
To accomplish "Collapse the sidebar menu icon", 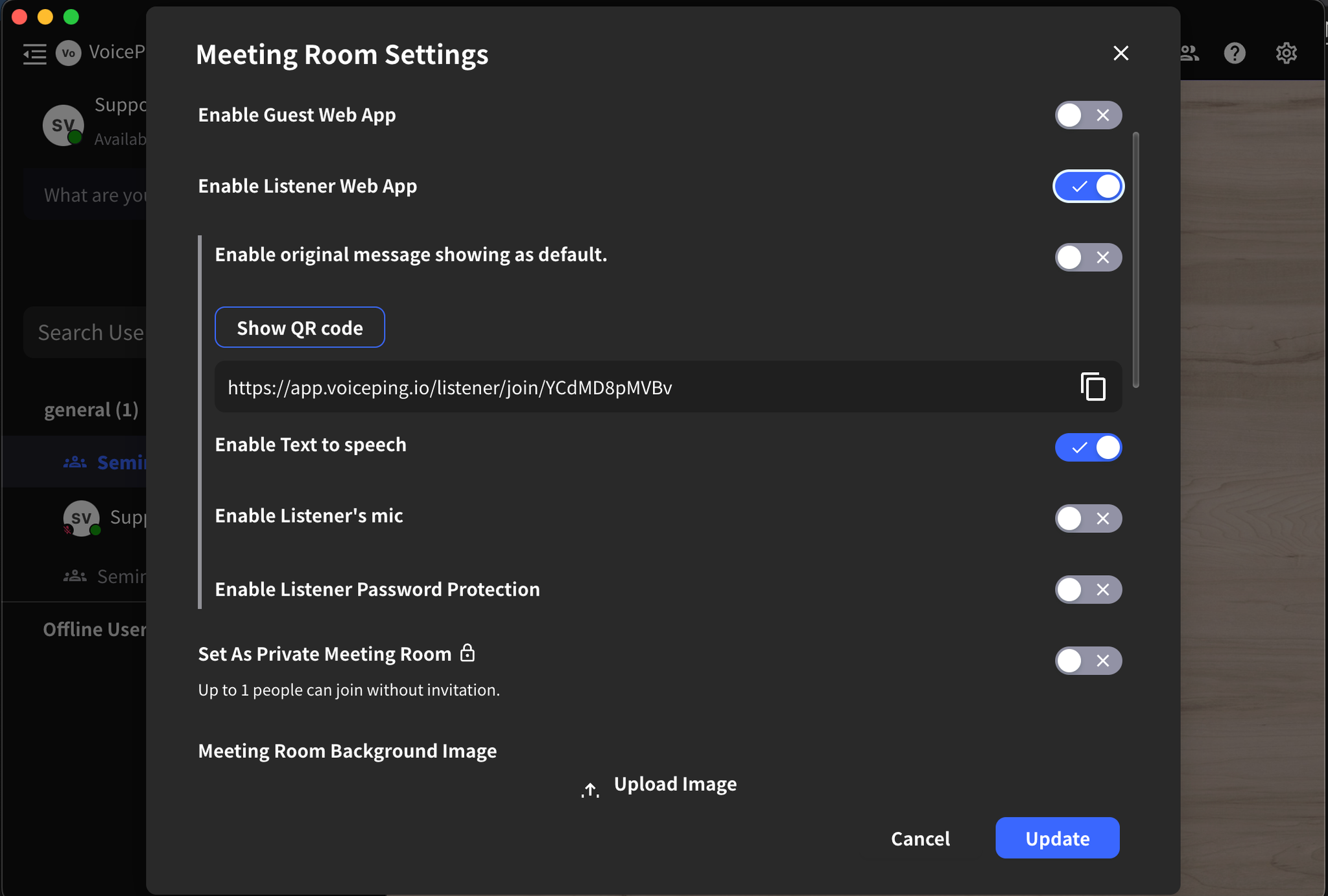I will point(34,53).
